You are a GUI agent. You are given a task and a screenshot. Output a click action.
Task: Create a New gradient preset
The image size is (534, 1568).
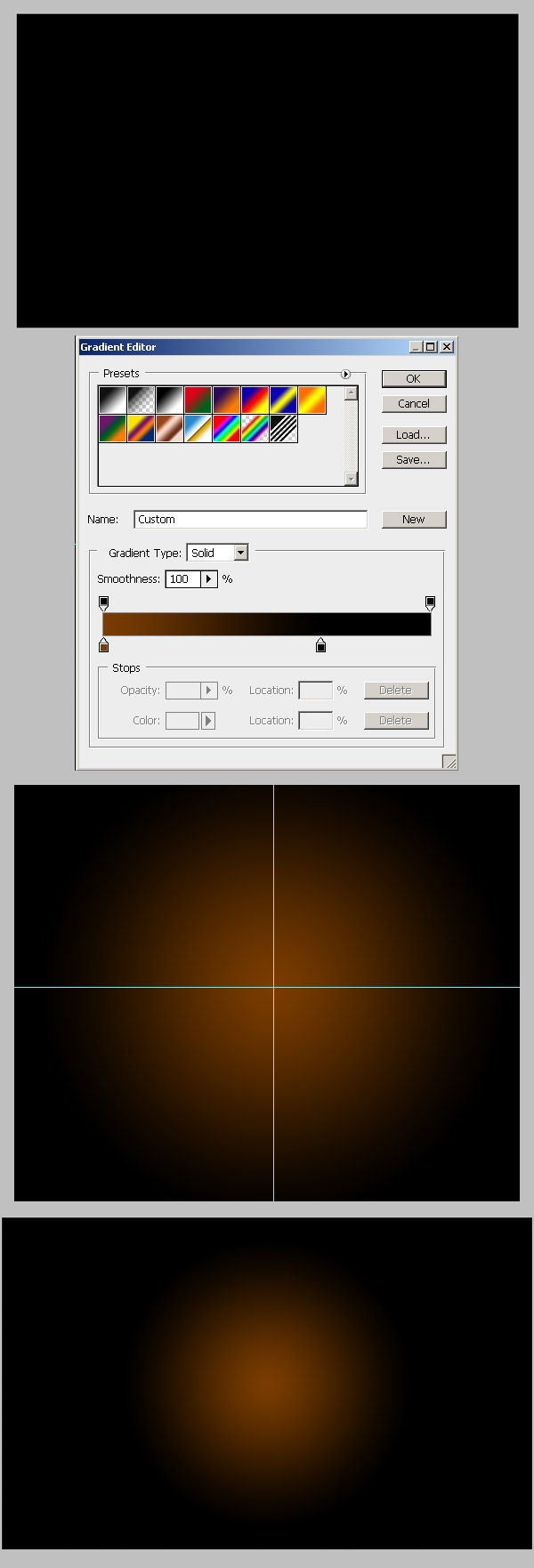click(414, 519)
